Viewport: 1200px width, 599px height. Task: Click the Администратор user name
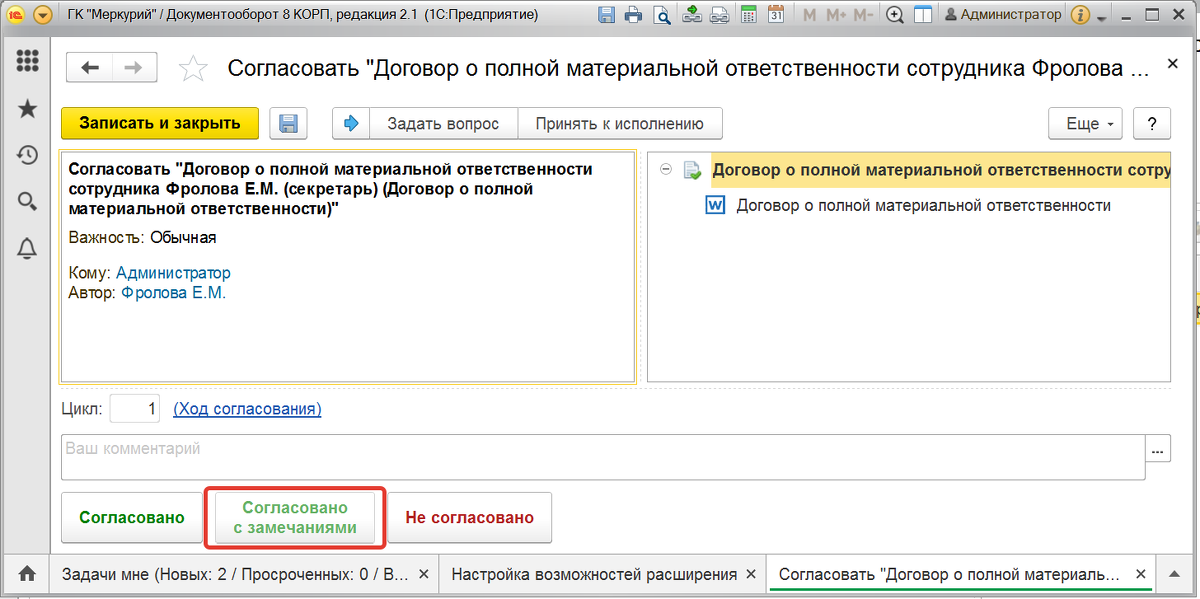point(1003,15)
